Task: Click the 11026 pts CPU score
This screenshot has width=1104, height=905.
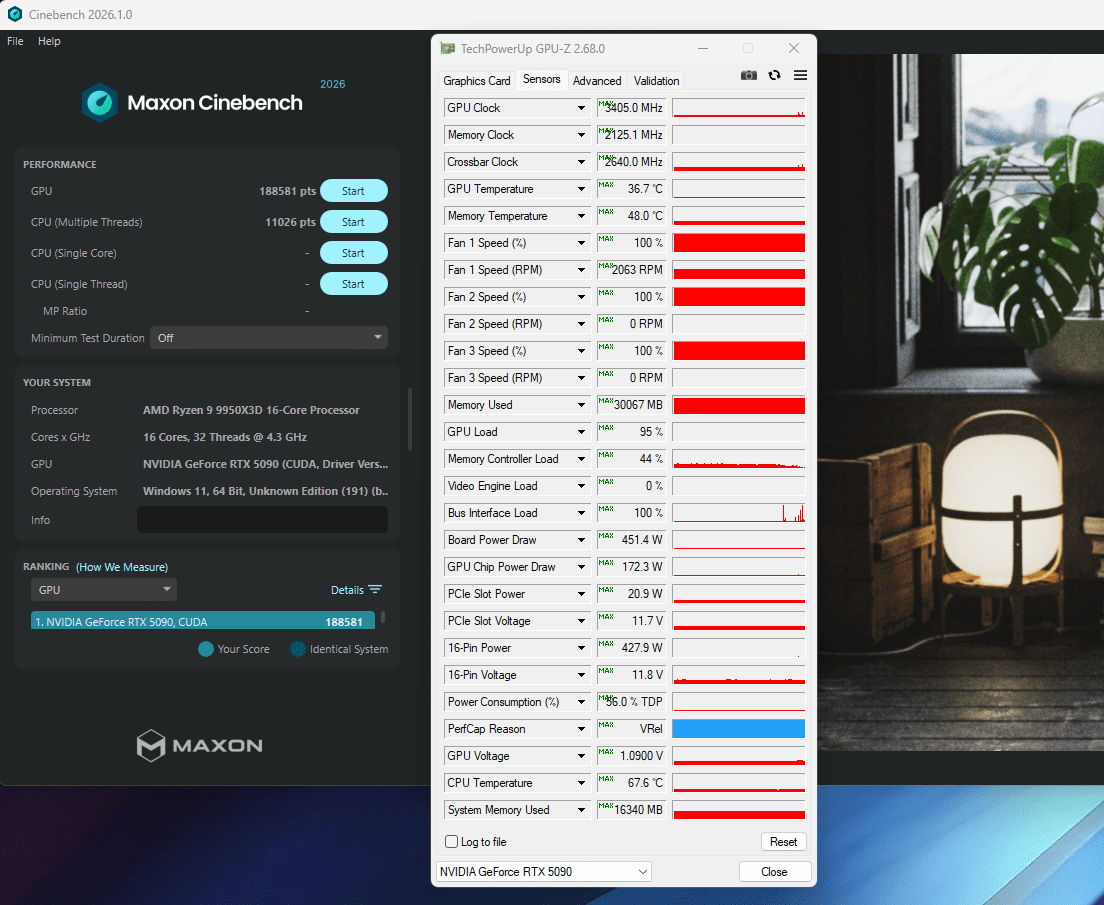Action: pyautogui.click(x=290, y=222)
